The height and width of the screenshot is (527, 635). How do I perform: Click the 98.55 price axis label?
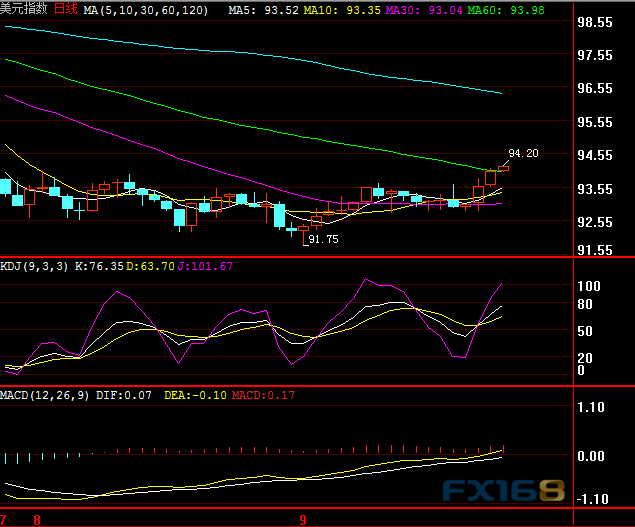[x=595, y=22]
